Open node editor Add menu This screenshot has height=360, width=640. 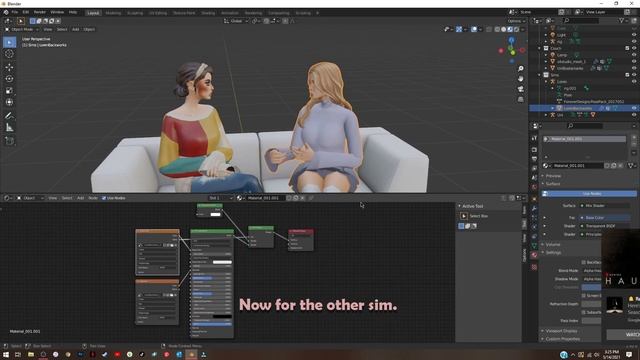80,198
